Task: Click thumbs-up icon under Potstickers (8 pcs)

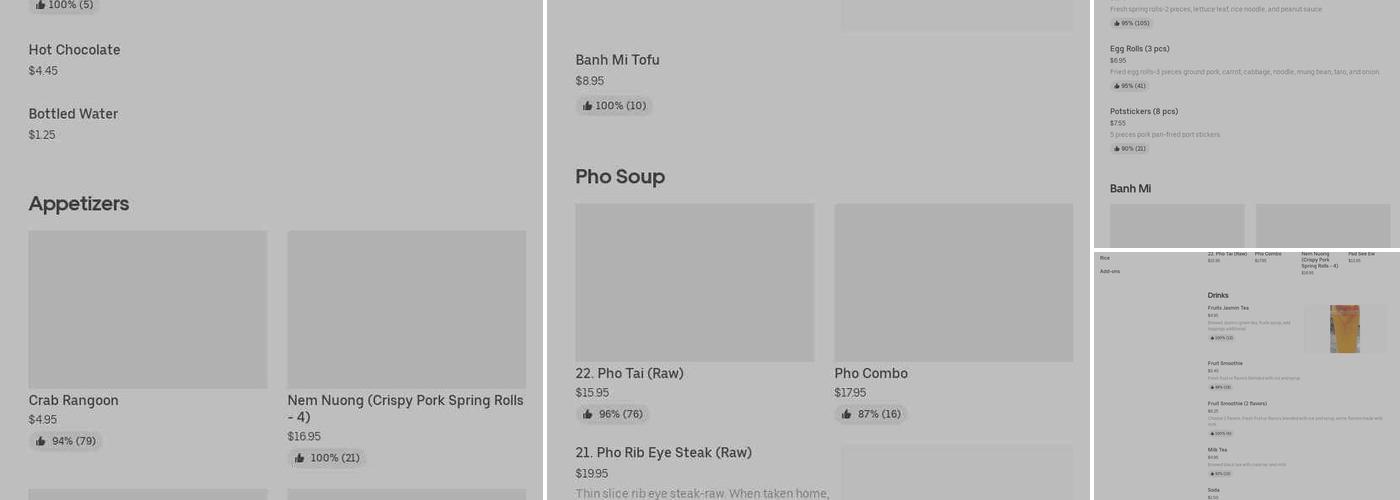Action: click(1117, 149)
